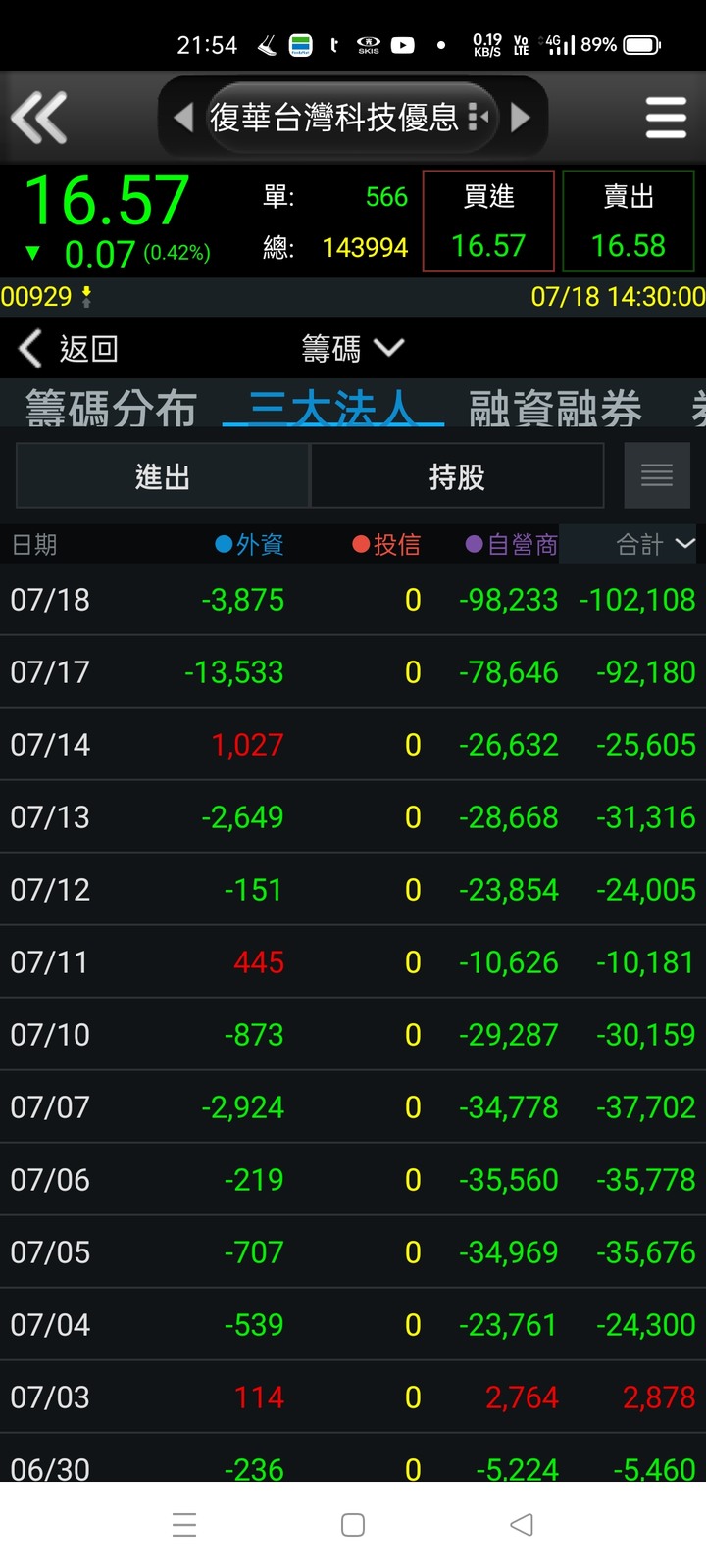Tap the double-chevron back icon
The image size is (706, 1568).
point(39,118)
